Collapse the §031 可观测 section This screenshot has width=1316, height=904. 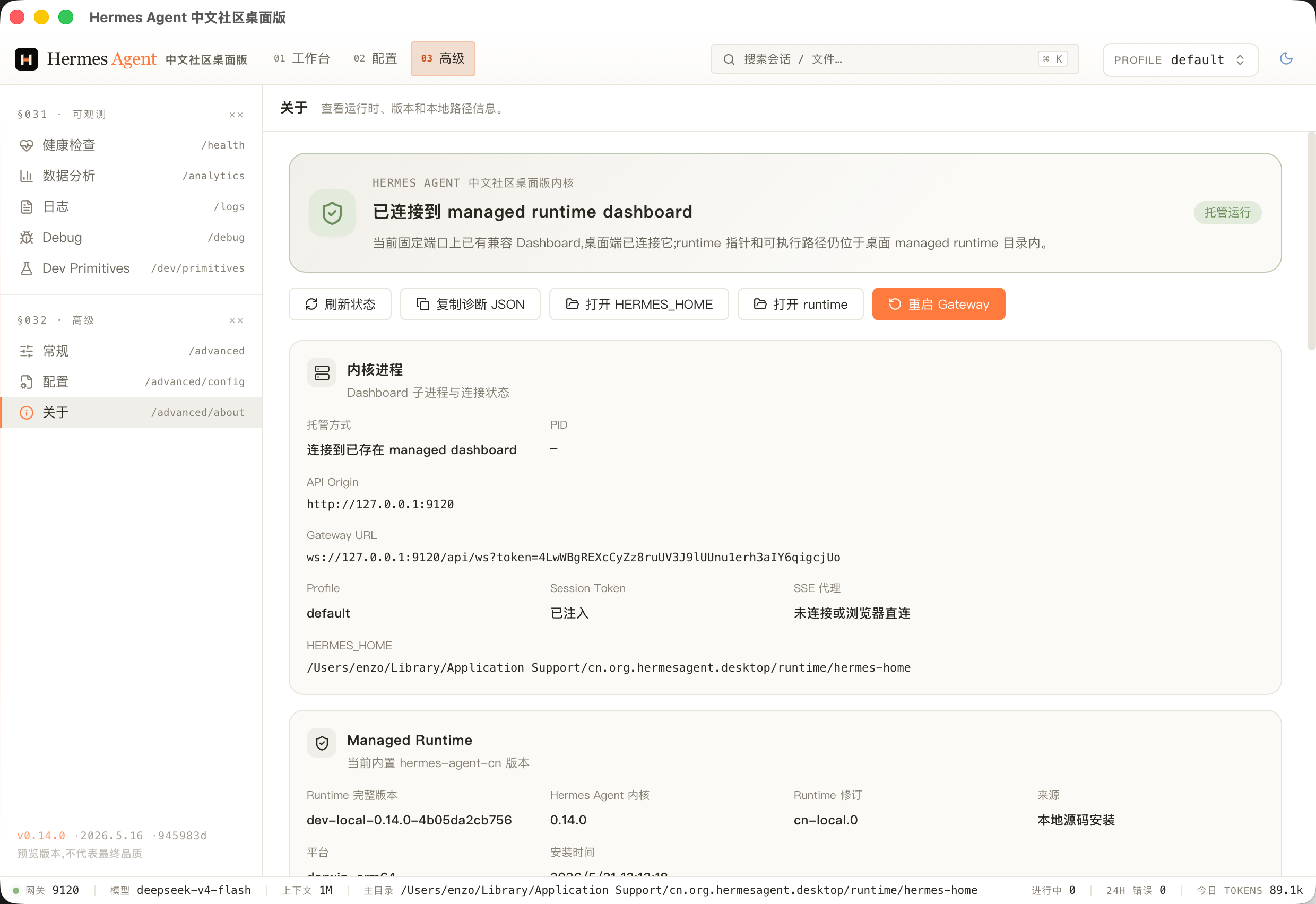(x=236, y=115)
